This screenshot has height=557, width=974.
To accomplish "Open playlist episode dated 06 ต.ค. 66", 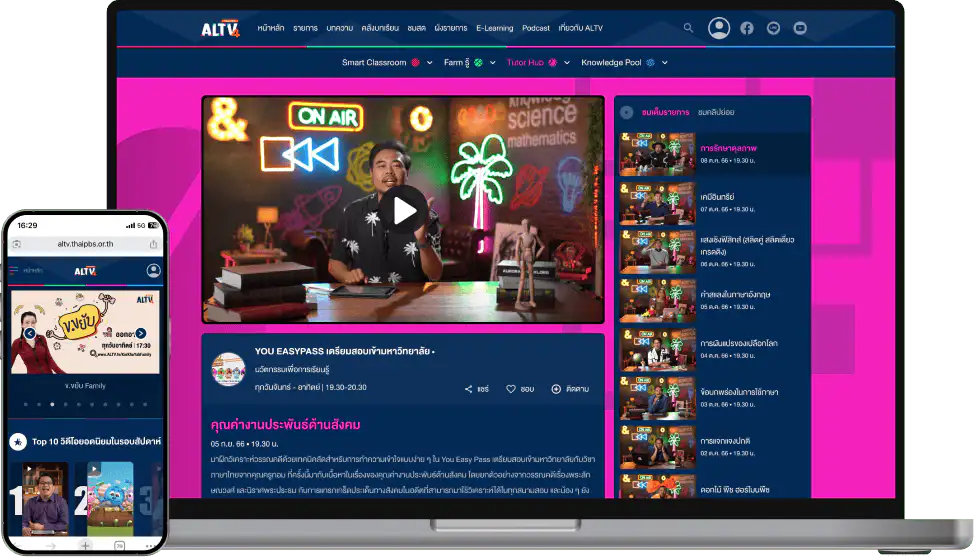I will 714,251.
